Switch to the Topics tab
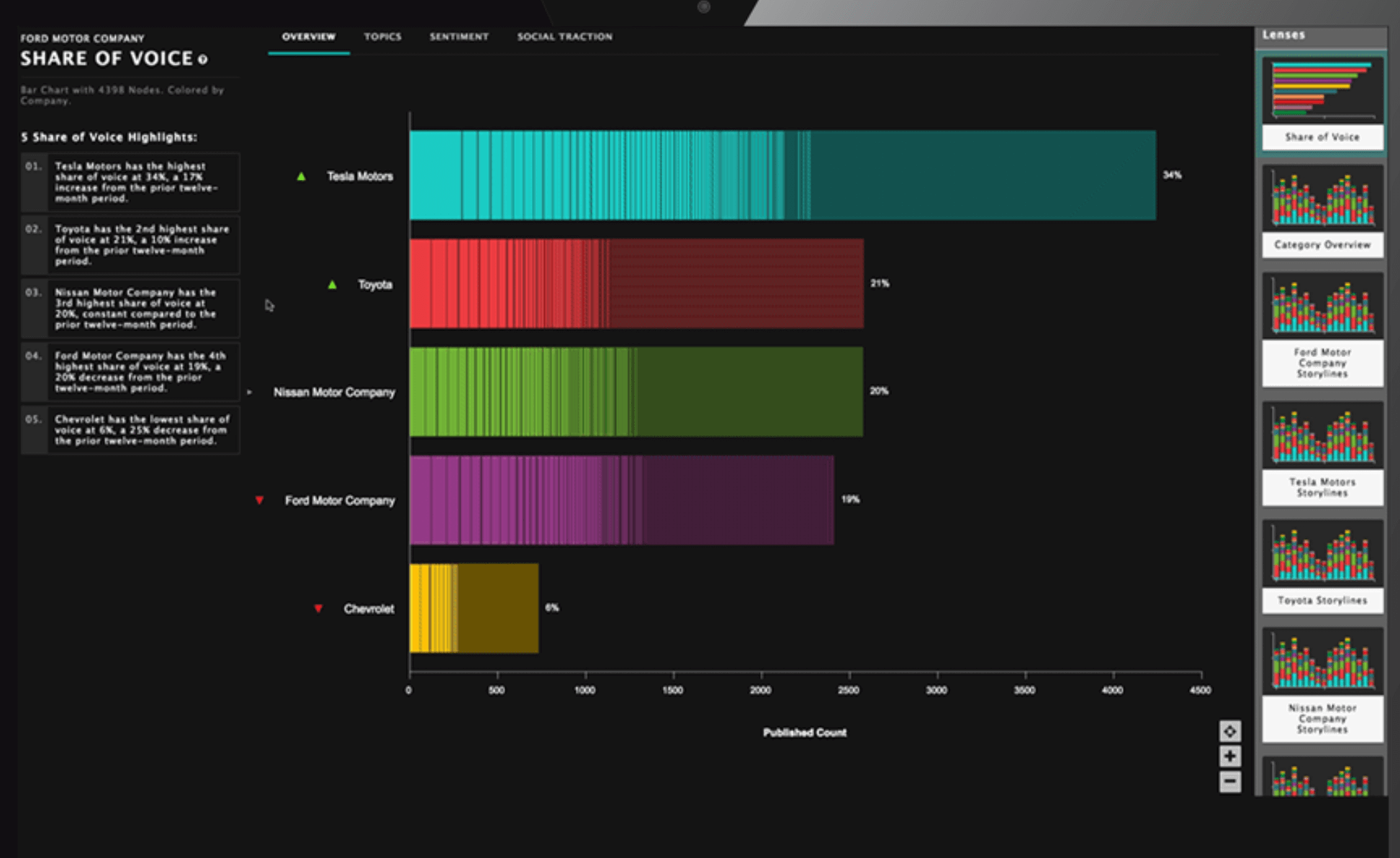1400x858 pixels. point(383,37)
